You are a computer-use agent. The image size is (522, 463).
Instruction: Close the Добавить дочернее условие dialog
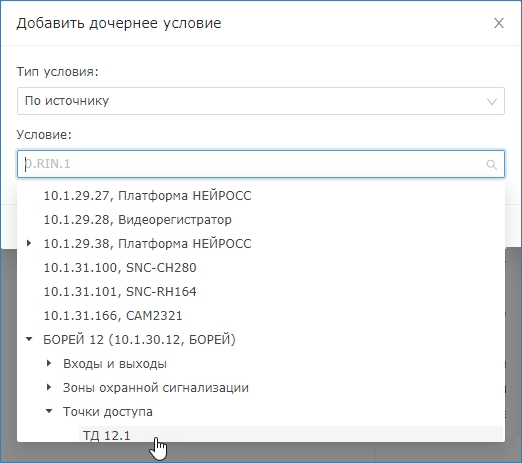tap(499, 23)
